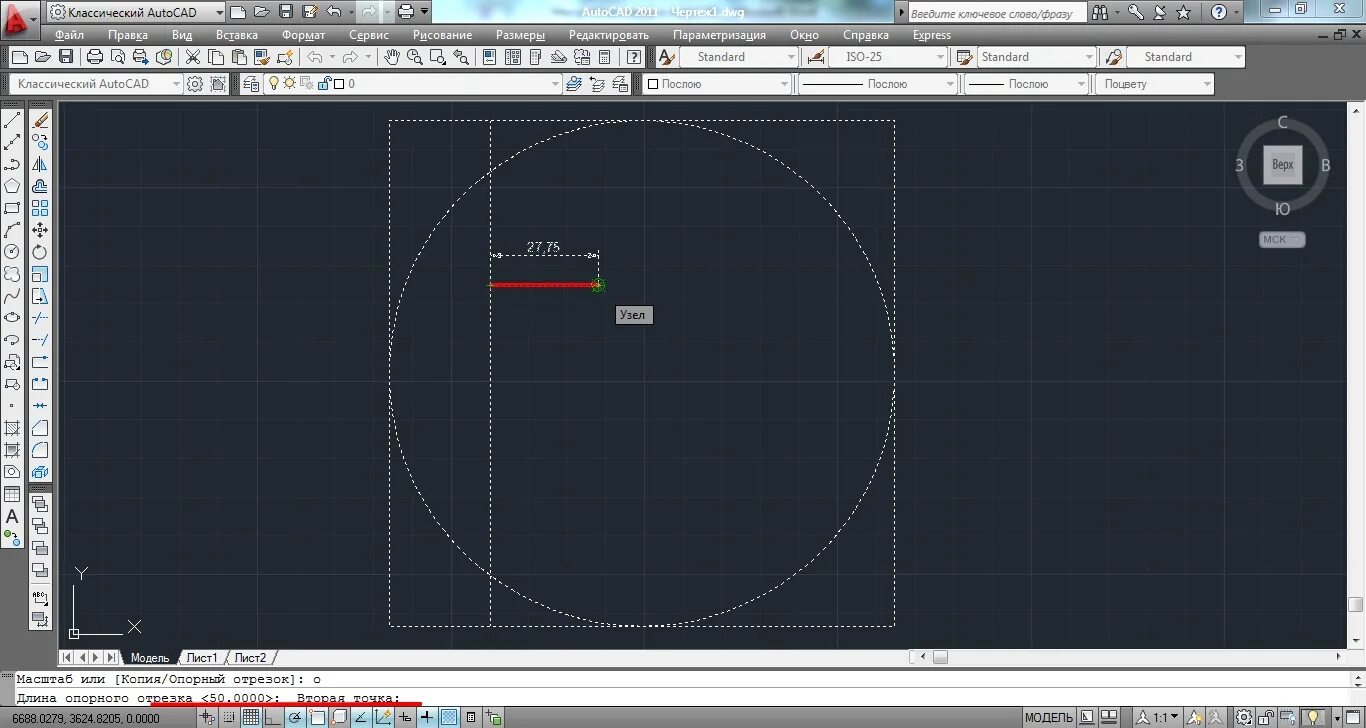The width and height of the screenshot is (1366, 728).
Task: Toggle Dynamic Input in status bar
Action: [x=406, y=717]
